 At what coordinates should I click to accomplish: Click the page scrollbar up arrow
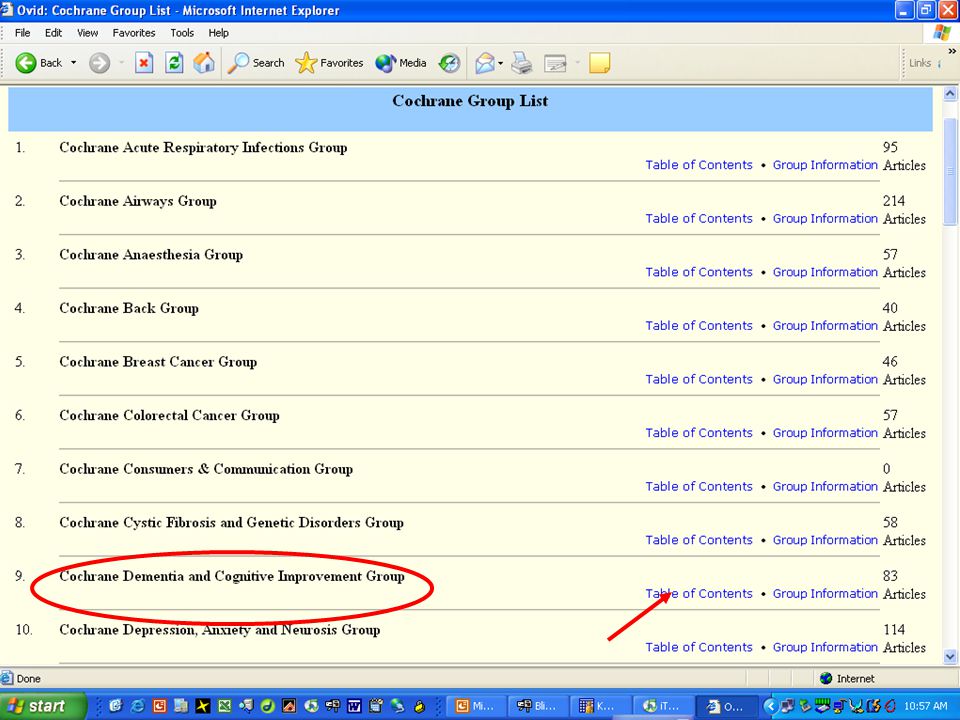pos(950,94)
